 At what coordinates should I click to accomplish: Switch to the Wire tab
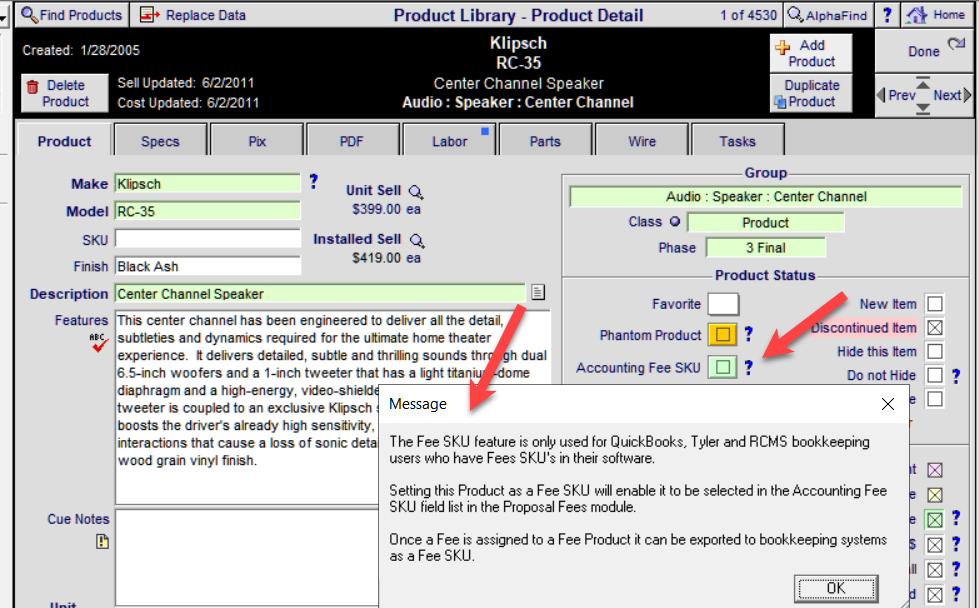642,140
